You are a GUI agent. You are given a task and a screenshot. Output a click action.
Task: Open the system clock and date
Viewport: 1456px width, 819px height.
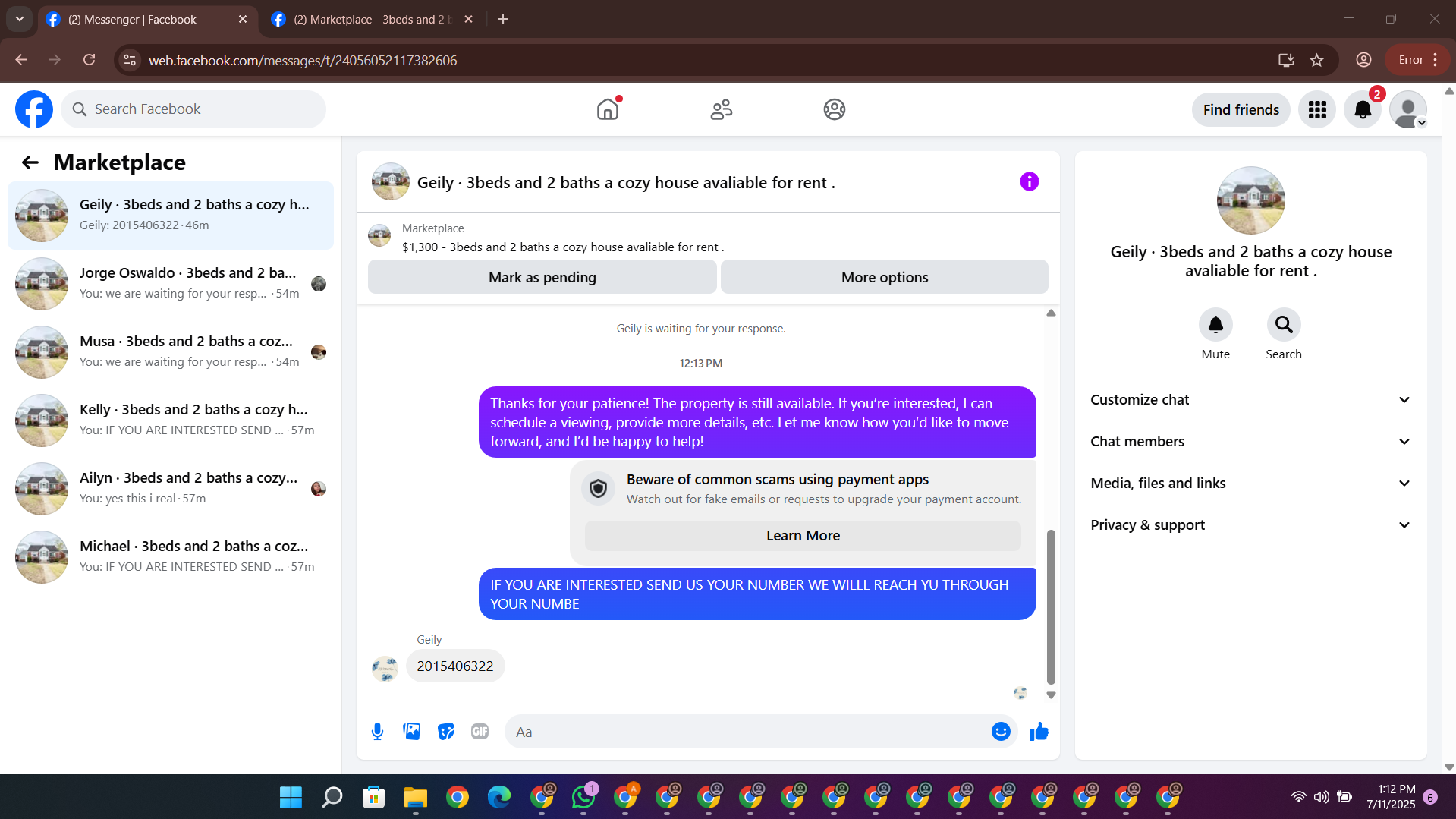pos(1391,797)
